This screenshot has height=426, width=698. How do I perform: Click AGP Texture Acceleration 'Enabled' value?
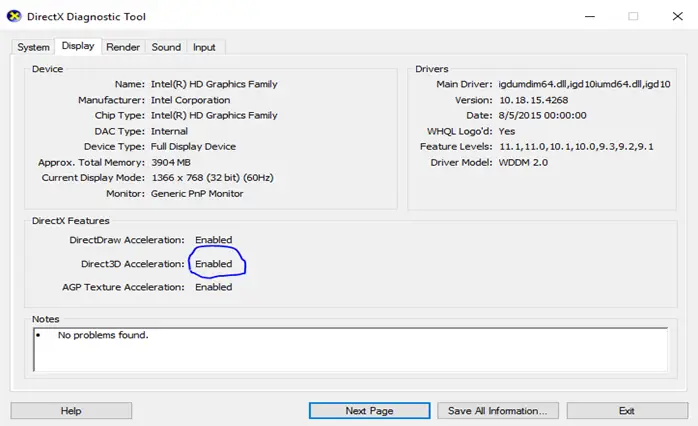tap(214, 287)
